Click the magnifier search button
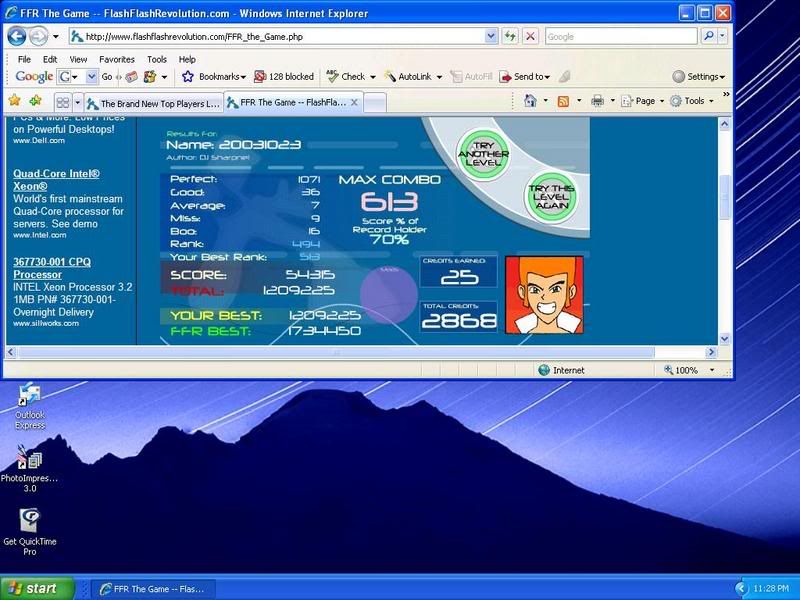This screenshot has height=600, width=800. (709, 36)
